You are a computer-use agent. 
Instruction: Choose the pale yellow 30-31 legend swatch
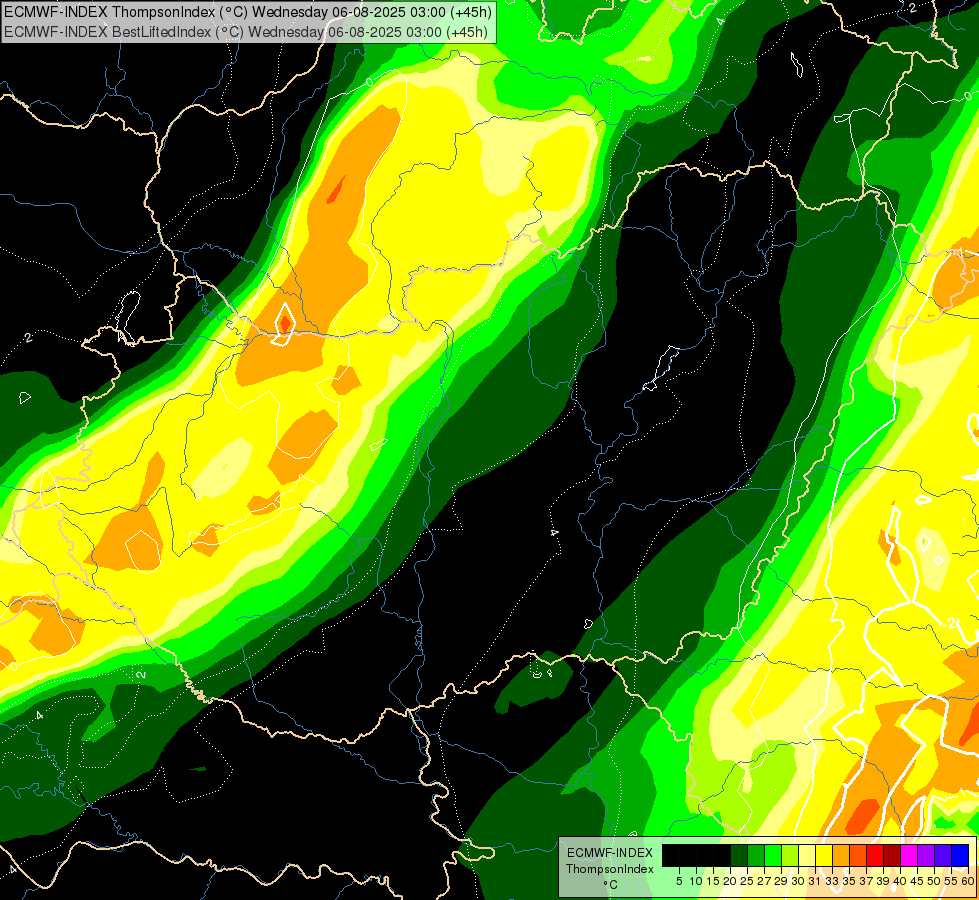point(807,855)
